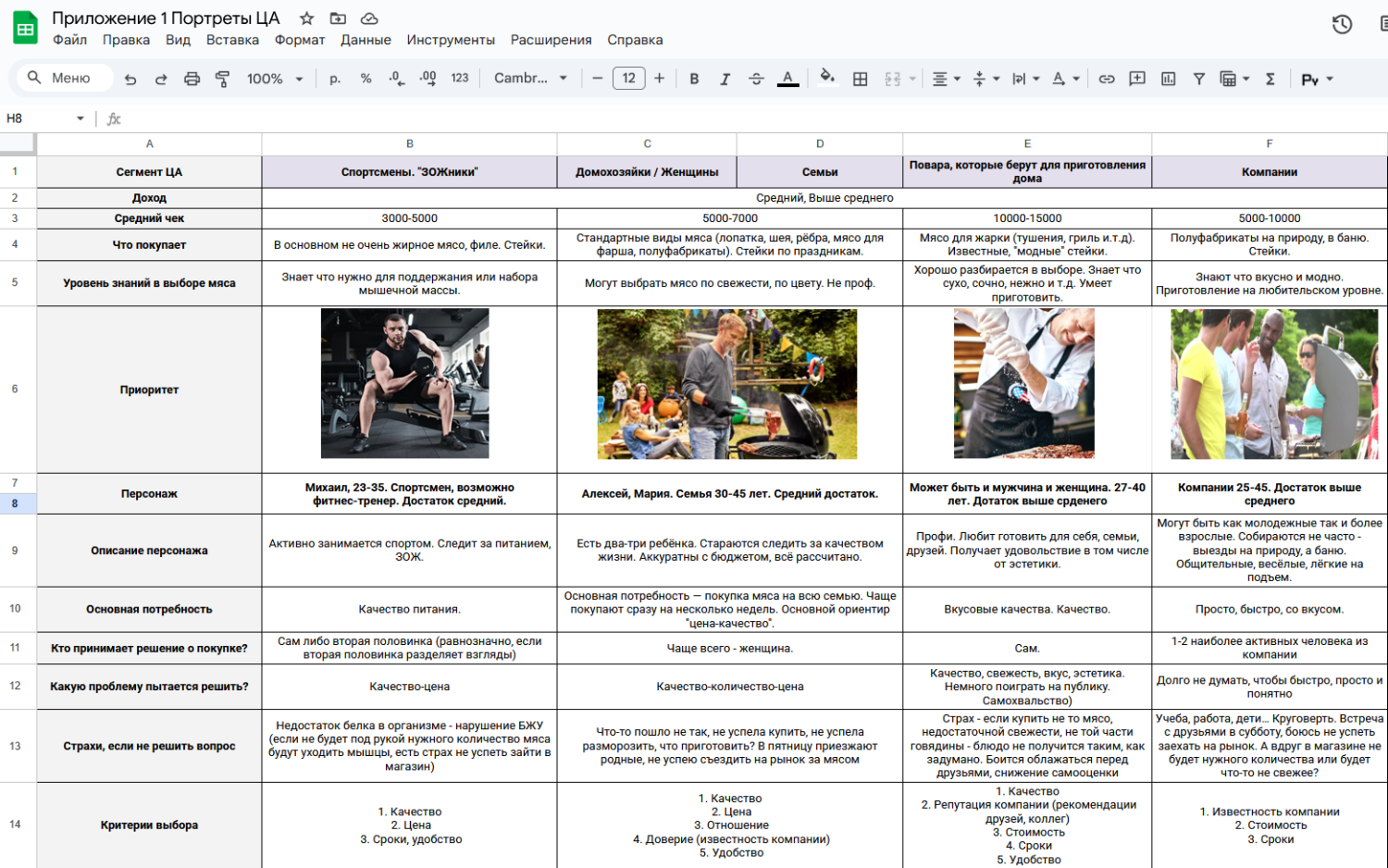
Task: Insert a chart using chart icon
Action: point(1168,80)
